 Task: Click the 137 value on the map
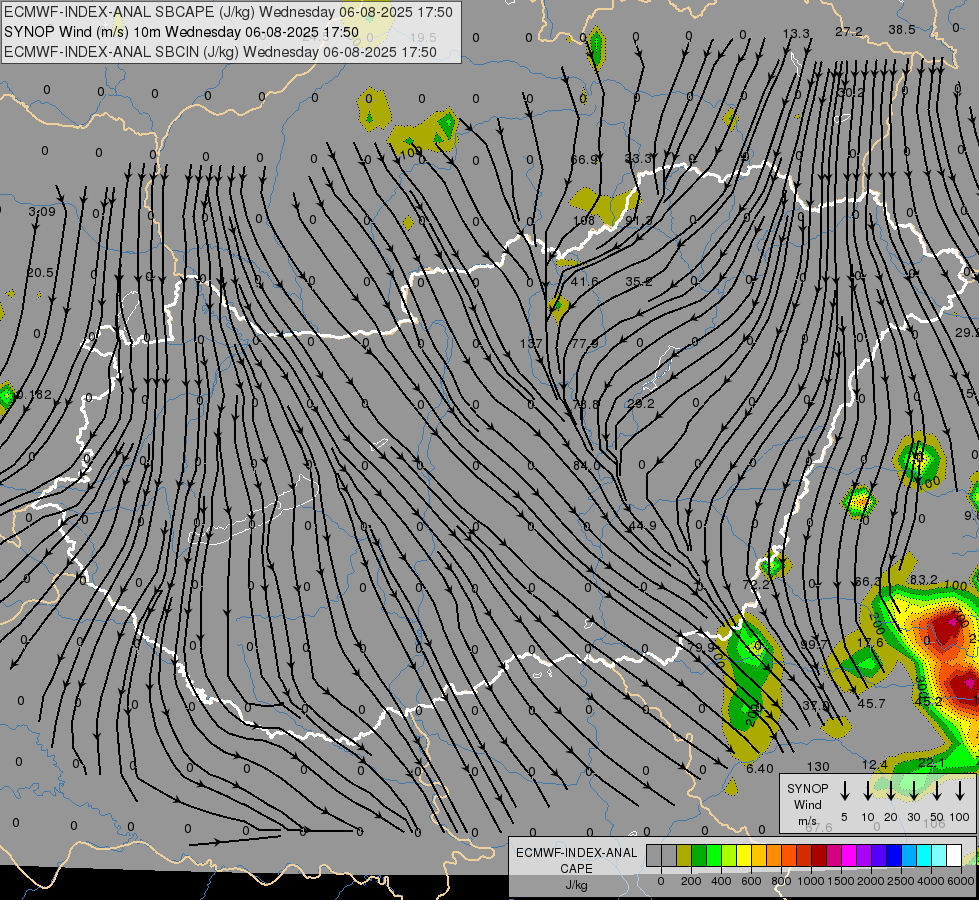click(x=531, y=344)
